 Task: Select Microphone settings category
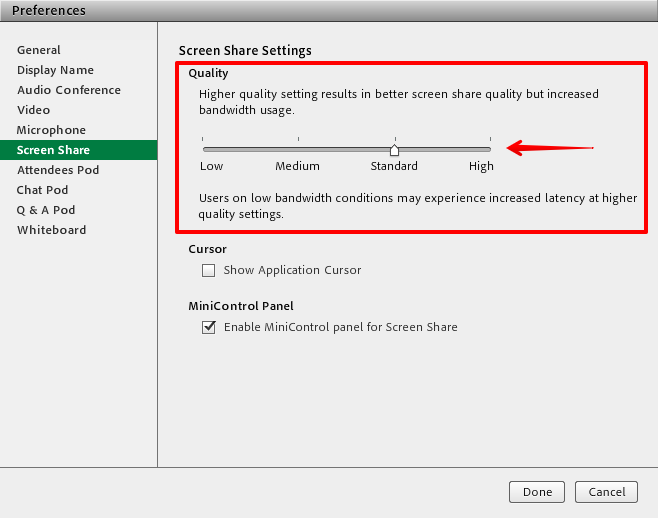coord(51,130)
